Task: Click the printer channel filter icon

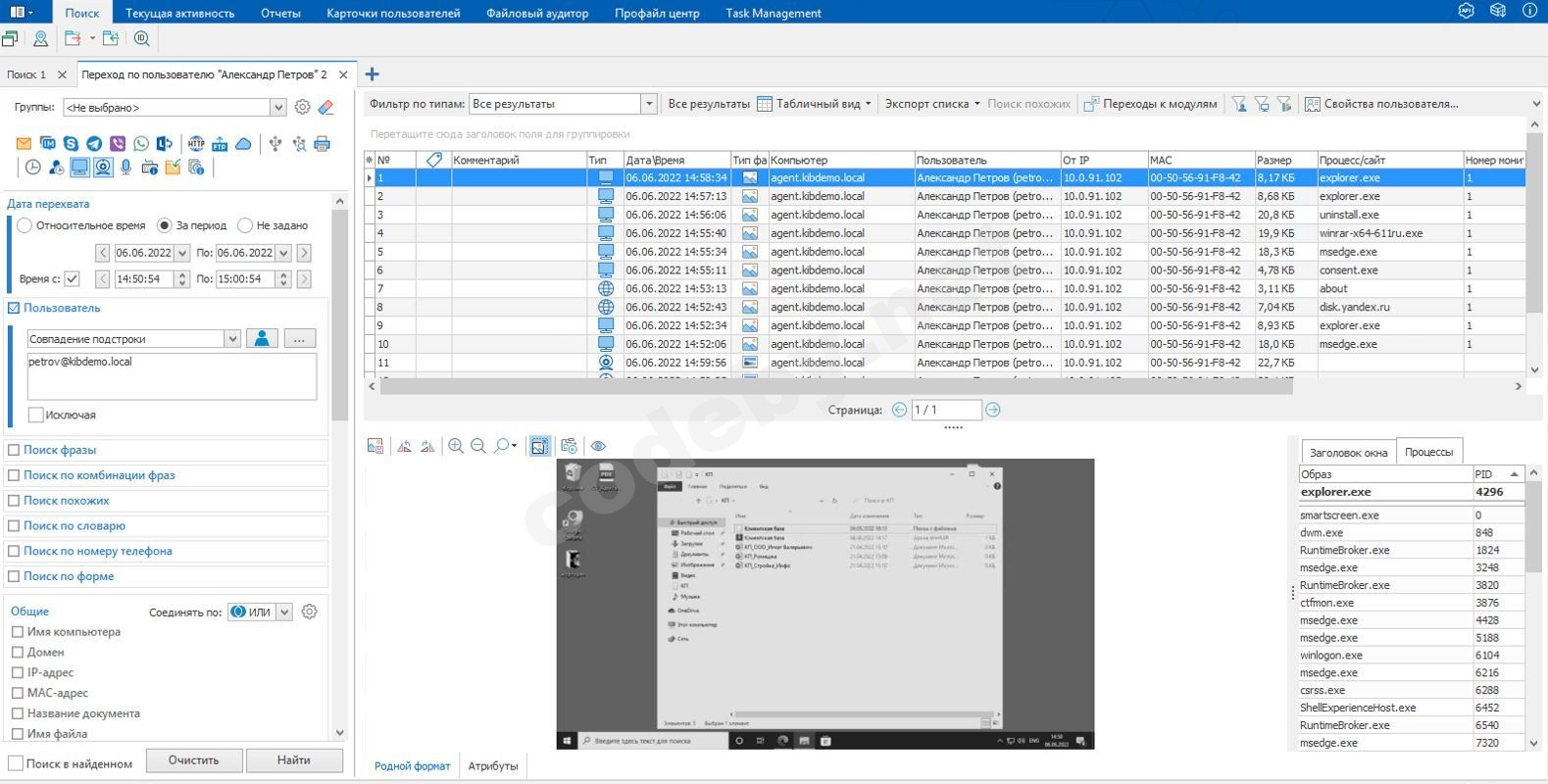Action: coord(322,144)
